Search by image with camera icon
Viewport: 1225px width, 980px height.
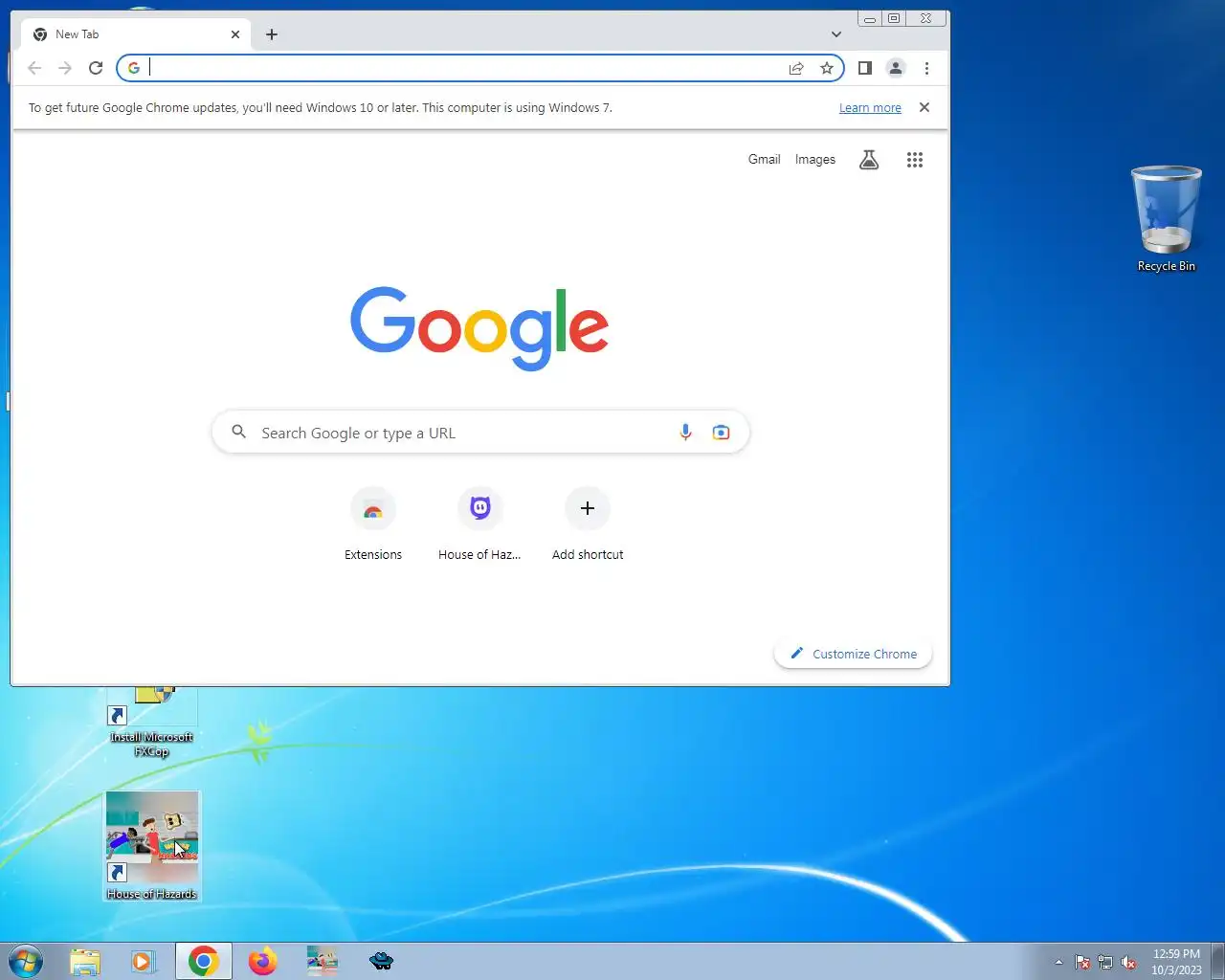point(721,433)
